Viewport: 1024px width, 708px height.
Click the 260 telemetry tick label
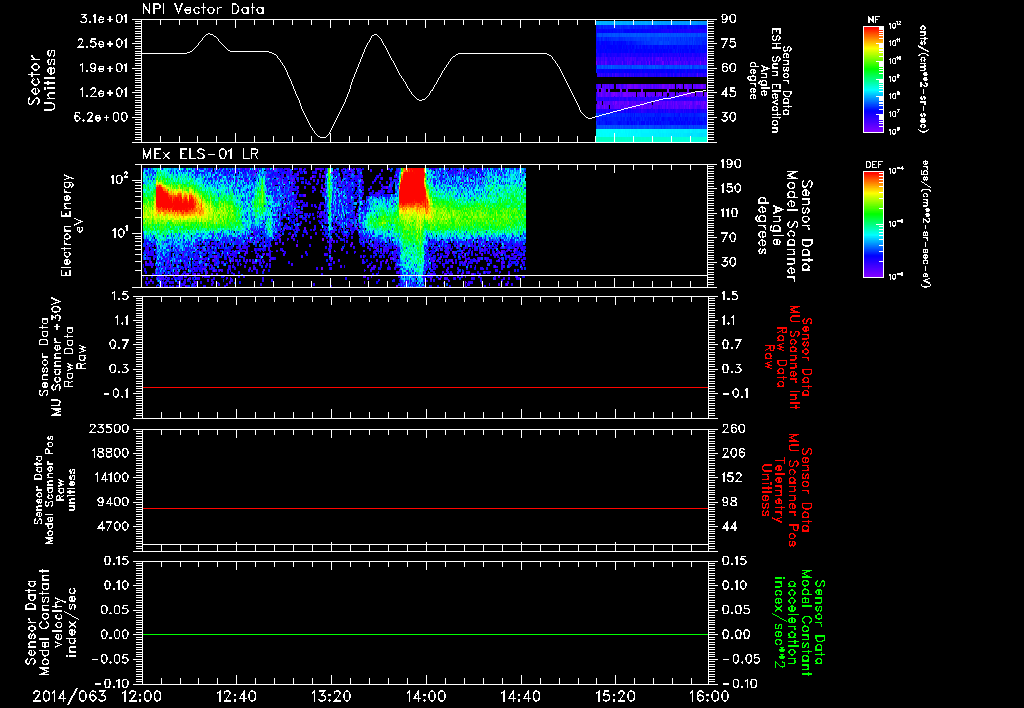(732, 428)
